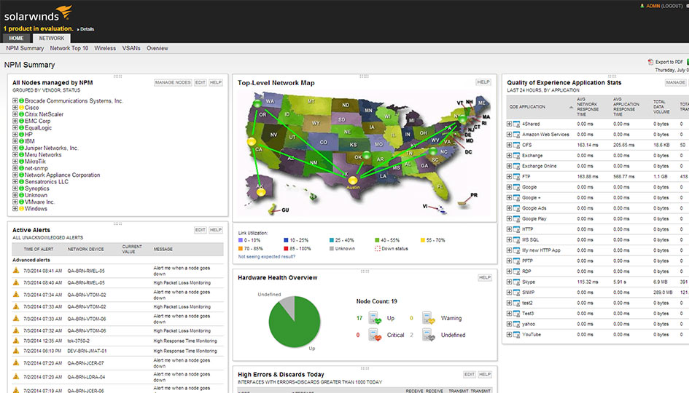This screenshot has height=393, width=689.
Task: Click Help in Active Alerts panel
Action: click(215, 230)
